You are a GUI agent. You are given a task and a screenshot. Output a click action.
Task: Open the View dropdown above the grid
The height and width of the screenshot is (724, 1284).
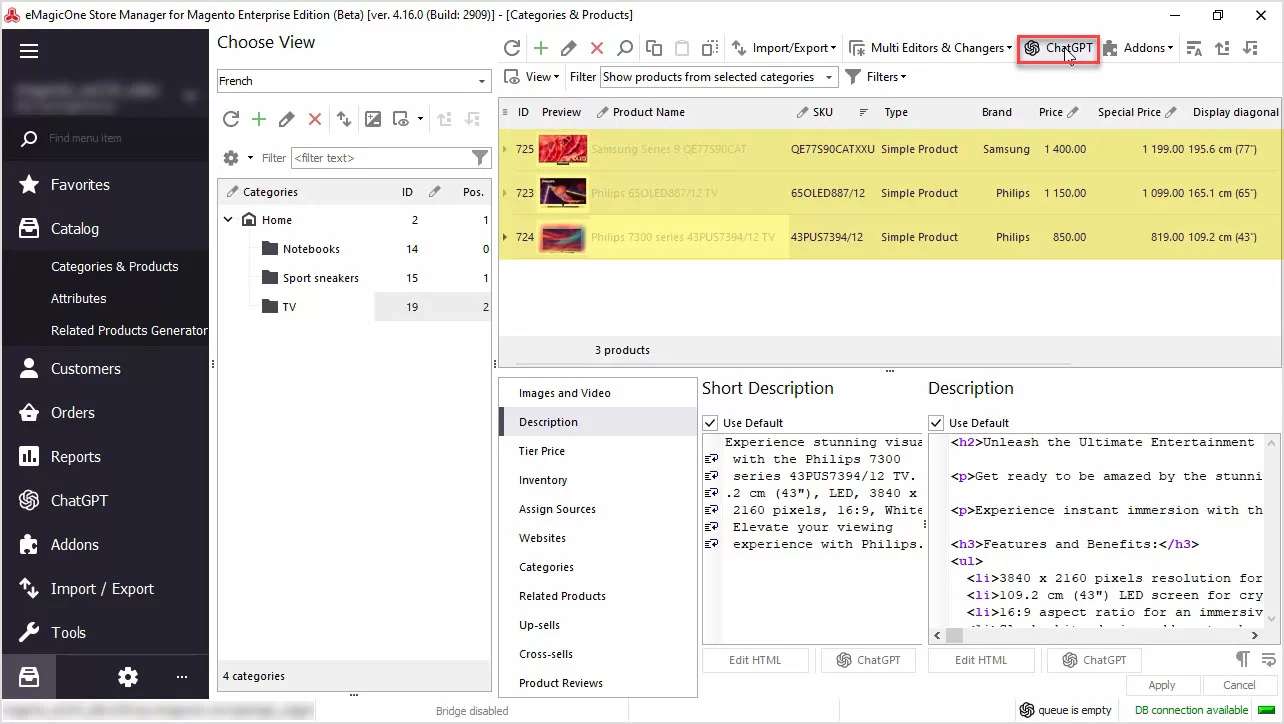[x=531, y=77]
